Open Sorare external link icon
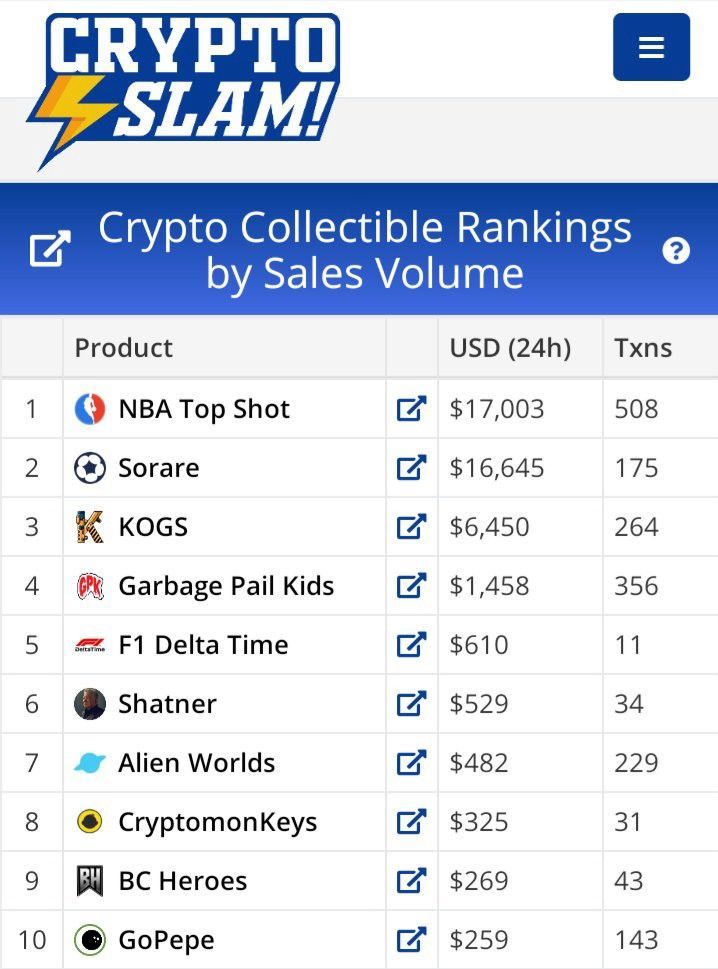This screenshot has height=969, width=718. 412,468
